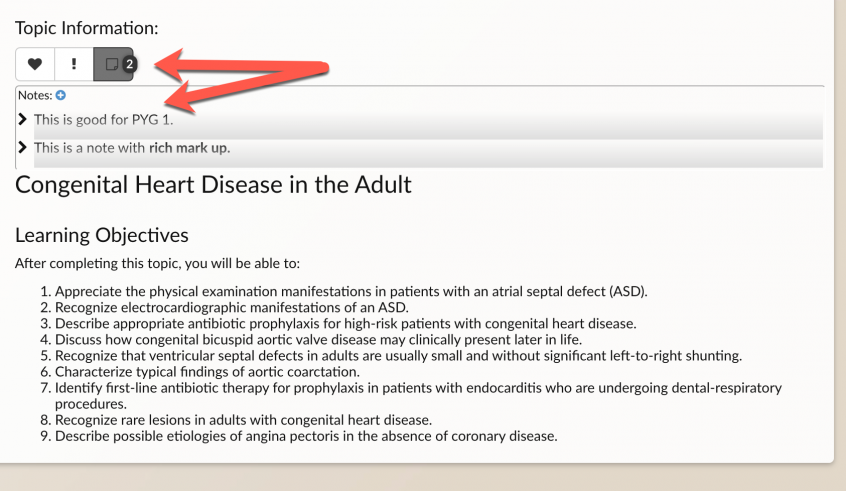Click the 'Notes:' label

point(35,96)
